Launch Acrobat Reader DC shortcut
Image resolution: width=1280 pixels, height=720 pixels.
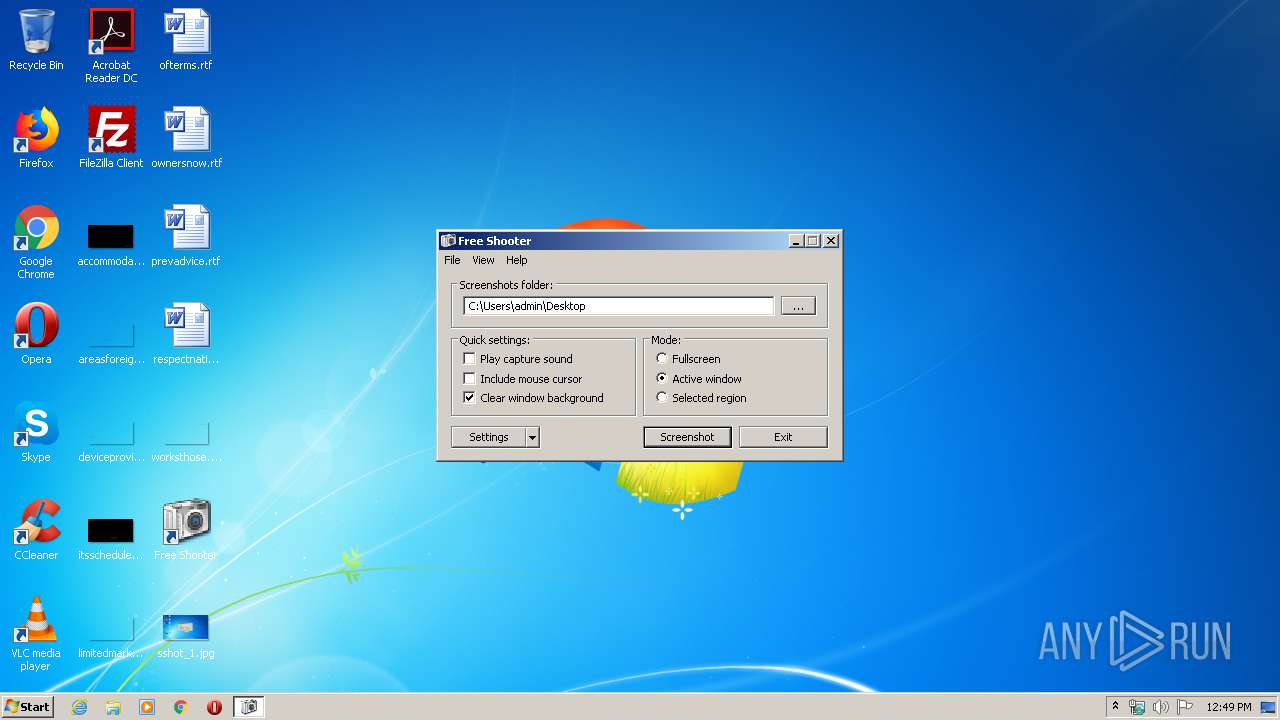coord(111,45)
